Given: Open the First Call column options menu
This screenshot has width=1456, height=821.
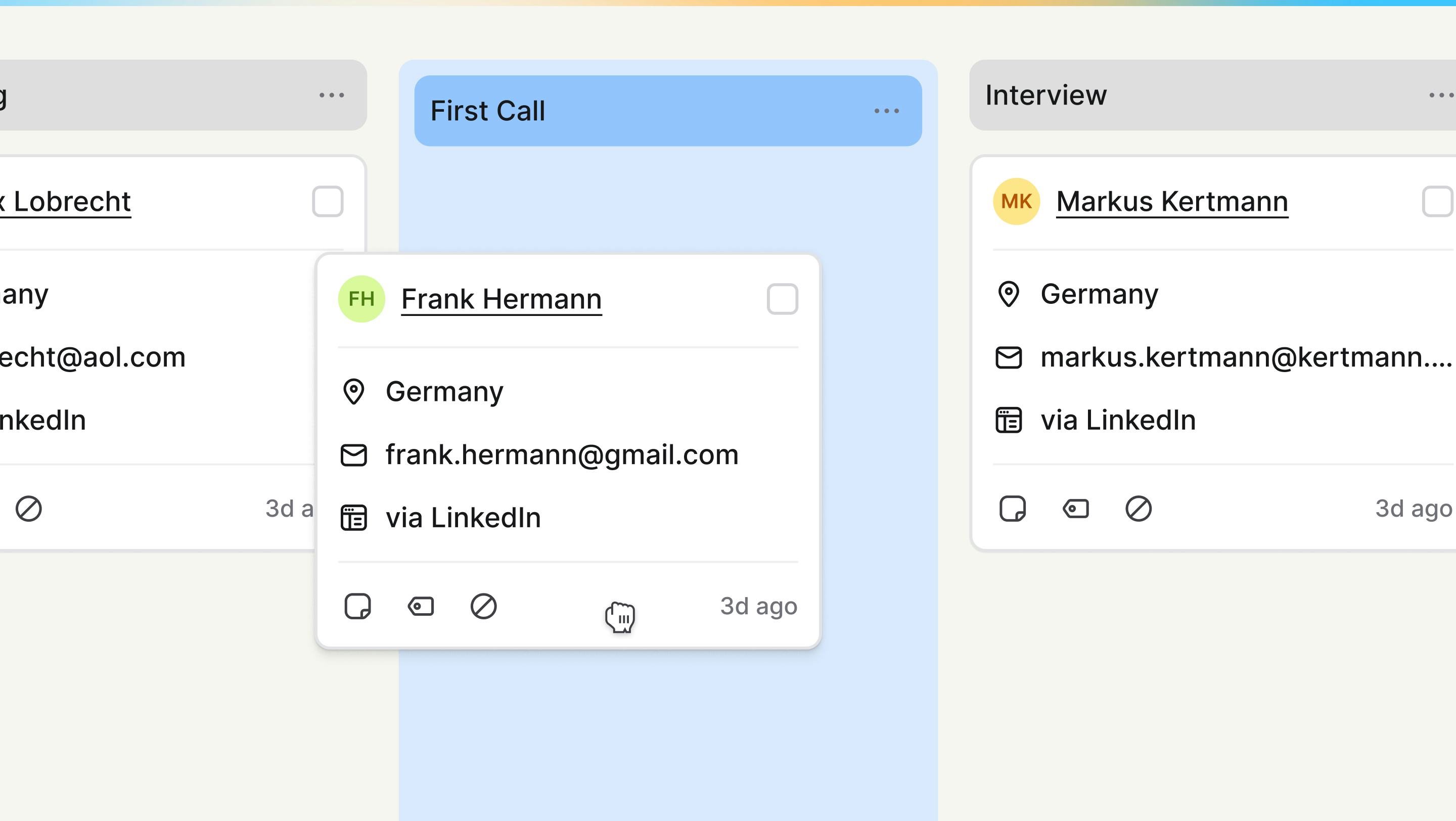Looking at the screenshot, I should tap(886, 111).
